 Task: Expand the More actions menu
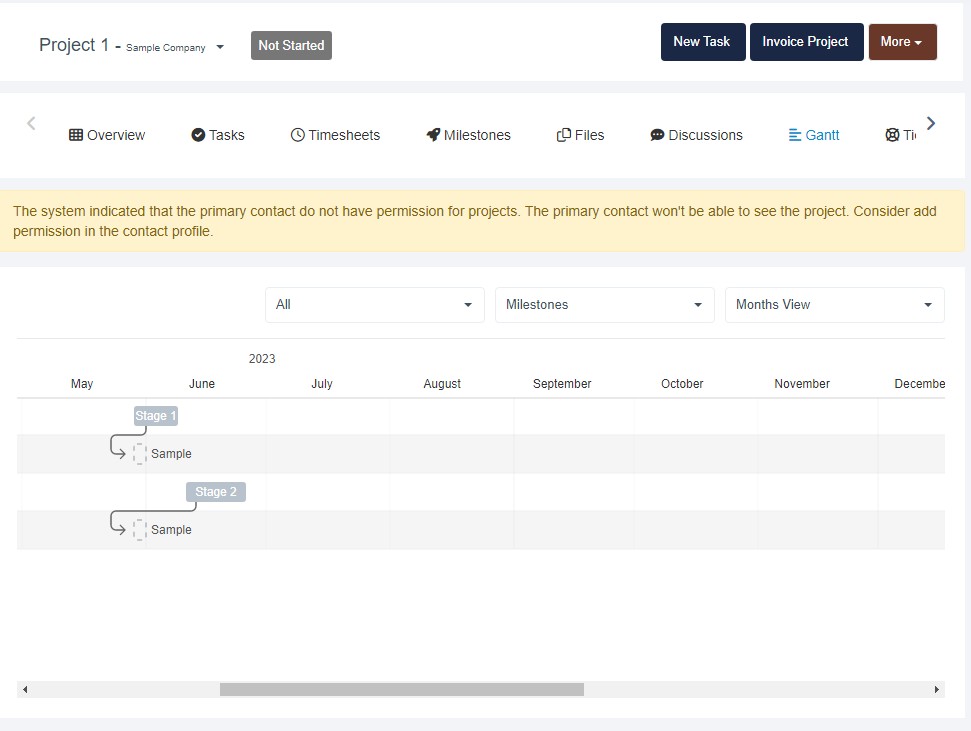click(902, 42)
